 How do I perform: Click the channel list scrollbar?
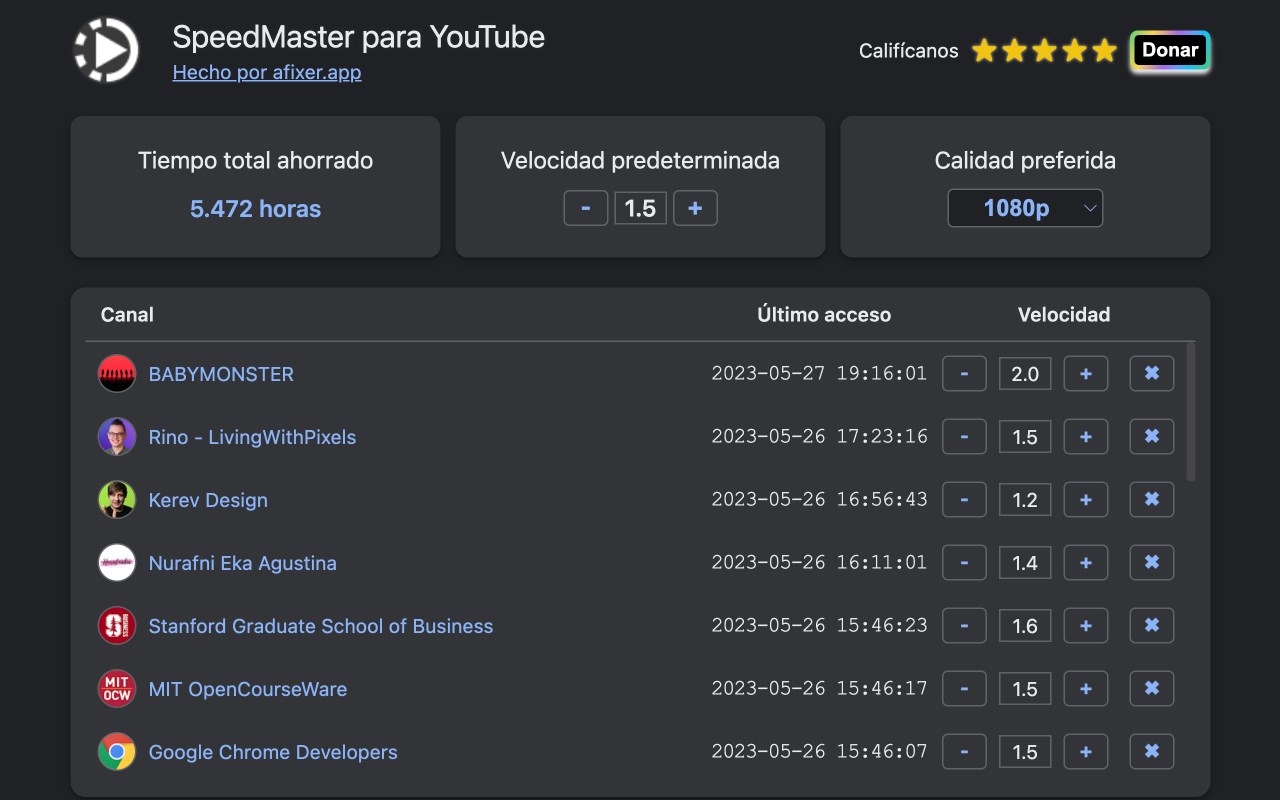point(1190,412)
